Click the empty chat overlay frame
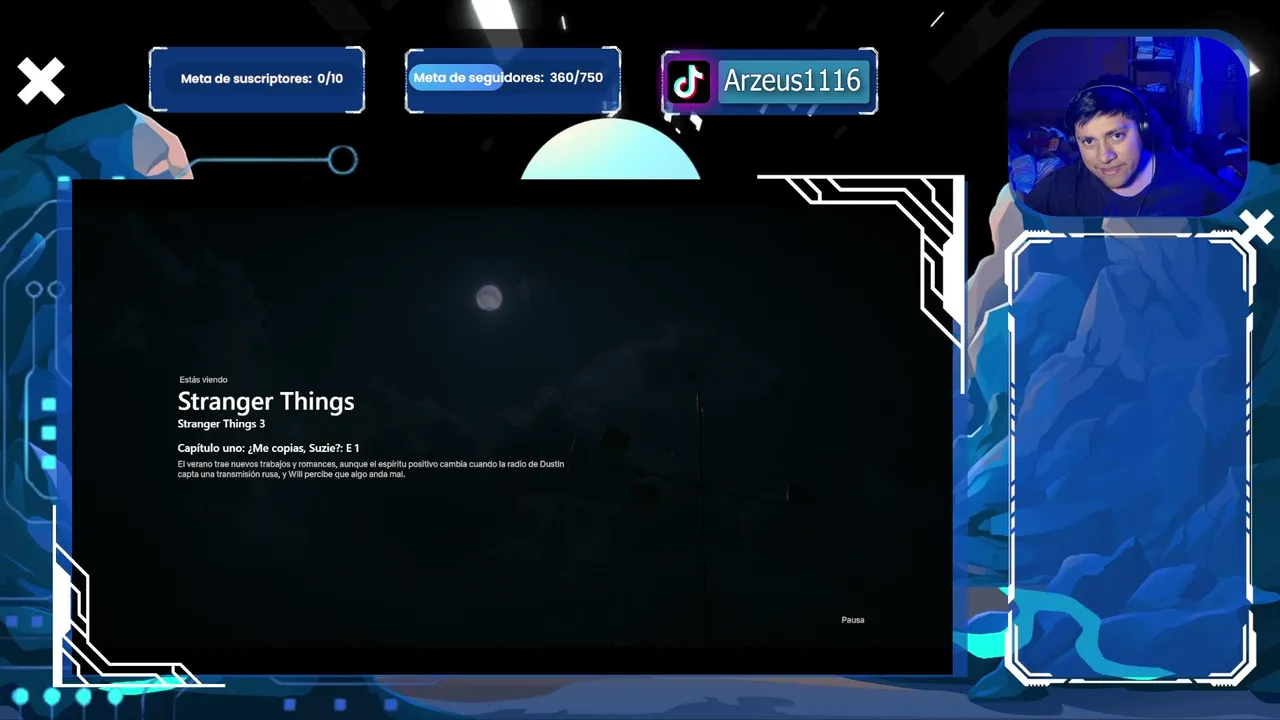 [x=1130, y=460]
